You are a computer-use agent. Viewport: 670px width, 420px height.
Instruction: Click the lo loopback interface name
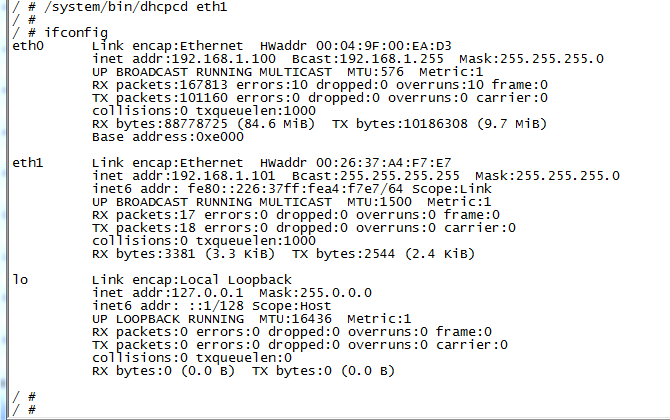click(x=19, y=277)
